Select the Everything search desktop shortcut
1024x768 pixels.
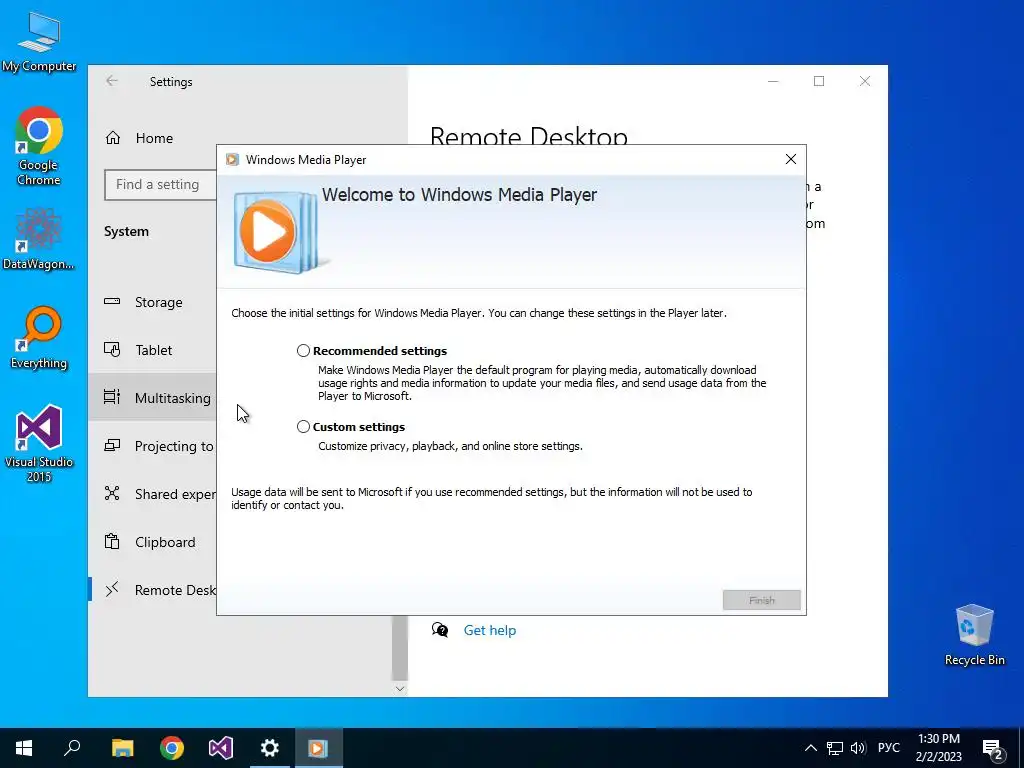[39, 338]
